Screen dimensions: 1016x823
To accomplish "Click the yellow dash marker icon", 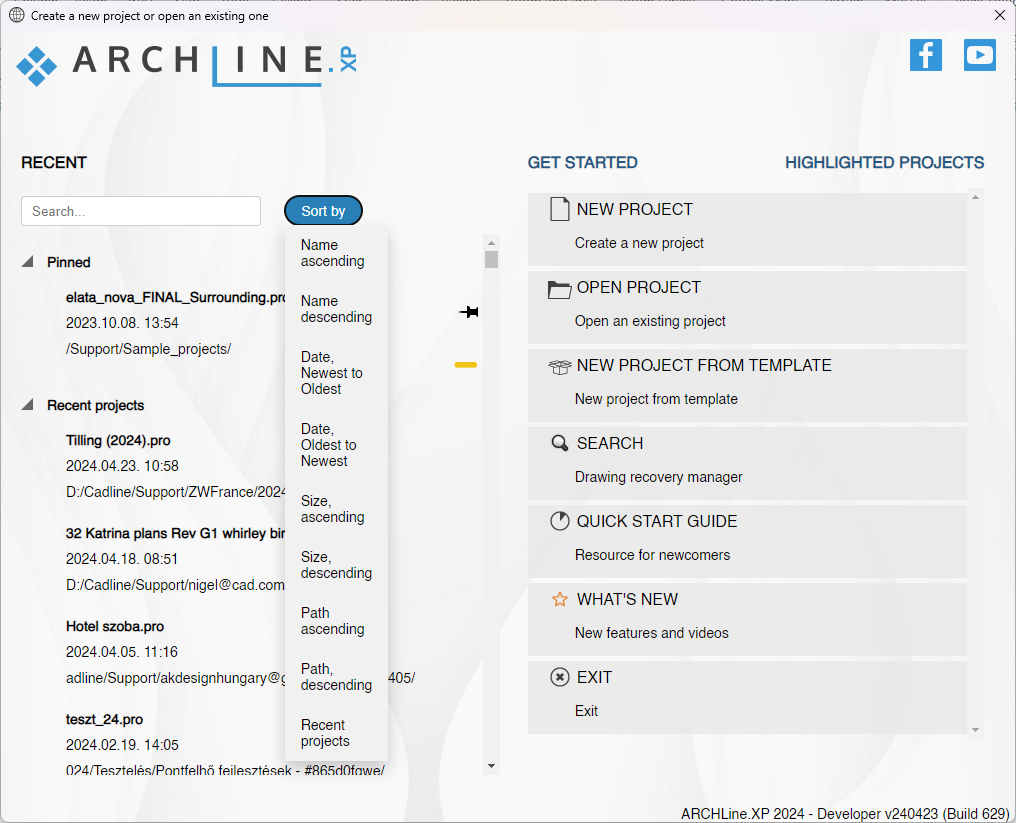I will pyautogui.click(x=466, y=365).
